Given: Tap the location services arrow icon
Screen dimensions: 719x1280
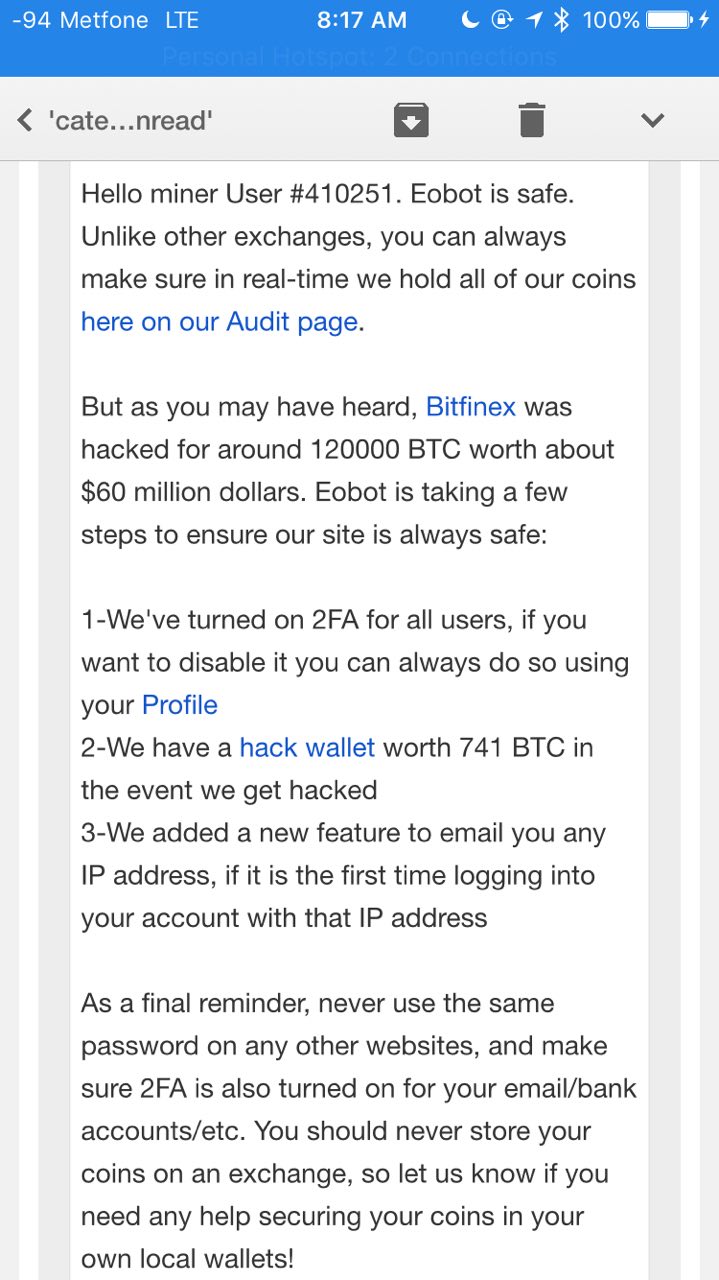Looking at the screenshot, I should tap(533, 20).
